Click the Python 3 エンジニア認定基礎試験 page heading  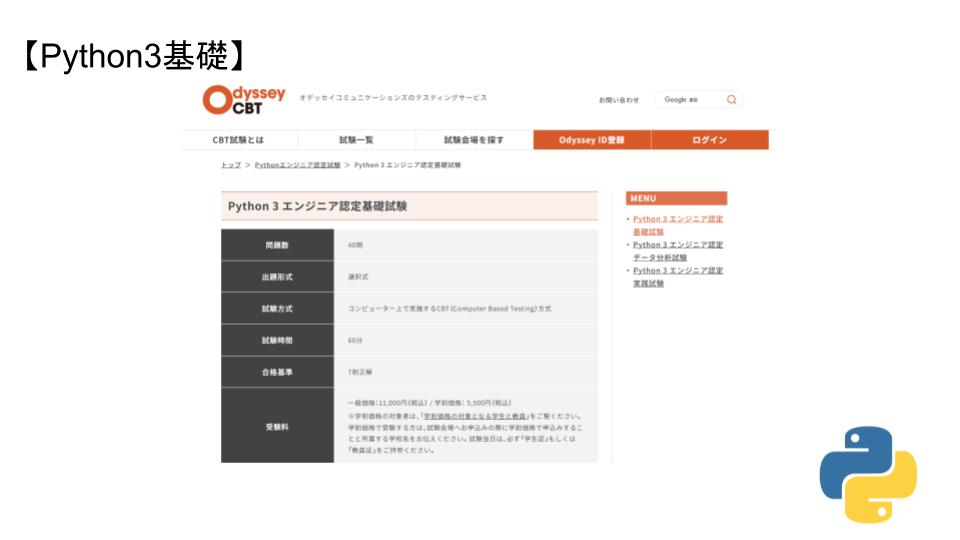318,207
